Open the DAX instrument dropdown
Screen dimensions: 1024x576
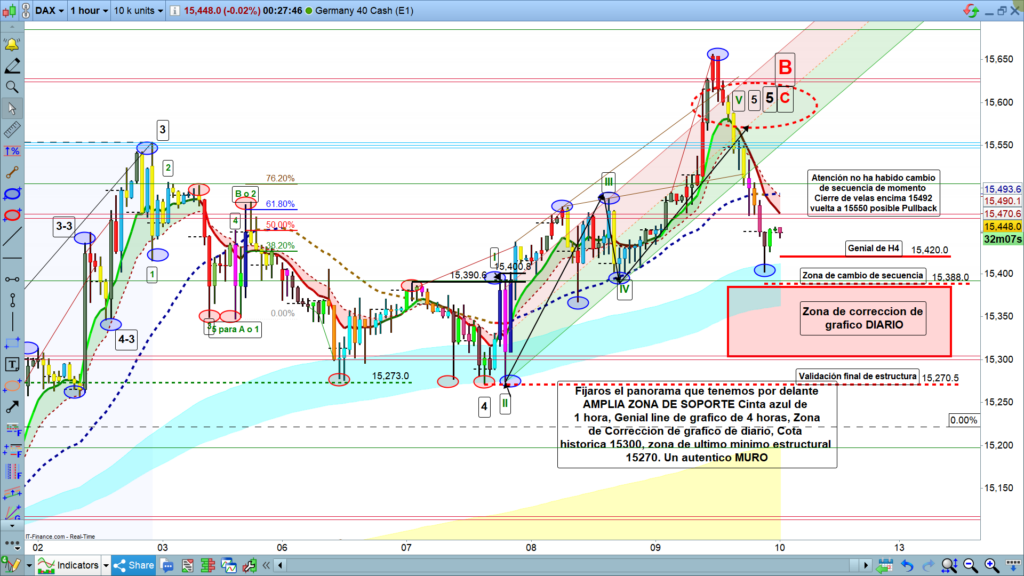point(49,11)
